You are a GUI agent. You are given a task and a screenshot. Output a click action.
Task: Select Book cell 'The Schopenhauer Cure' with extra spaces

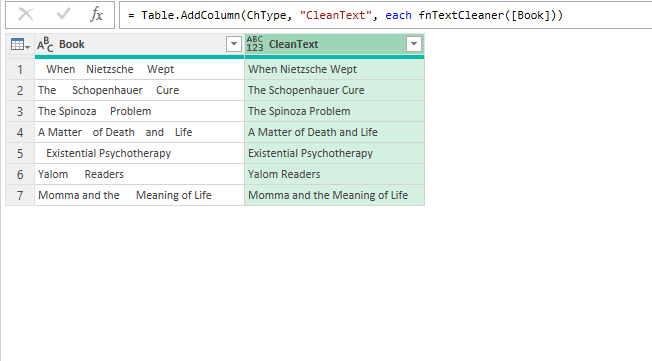click(x=139, y=90)
